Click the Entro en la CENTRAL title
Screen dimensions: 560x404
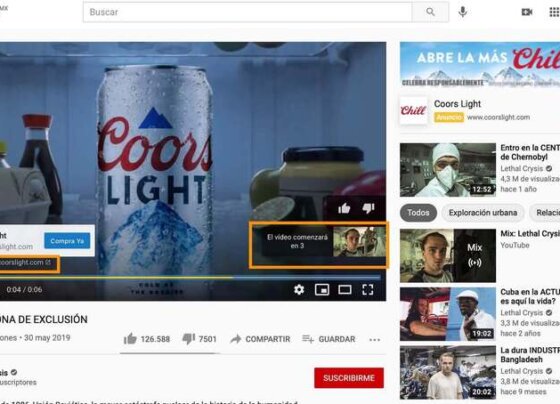click(x=530, y=152)
